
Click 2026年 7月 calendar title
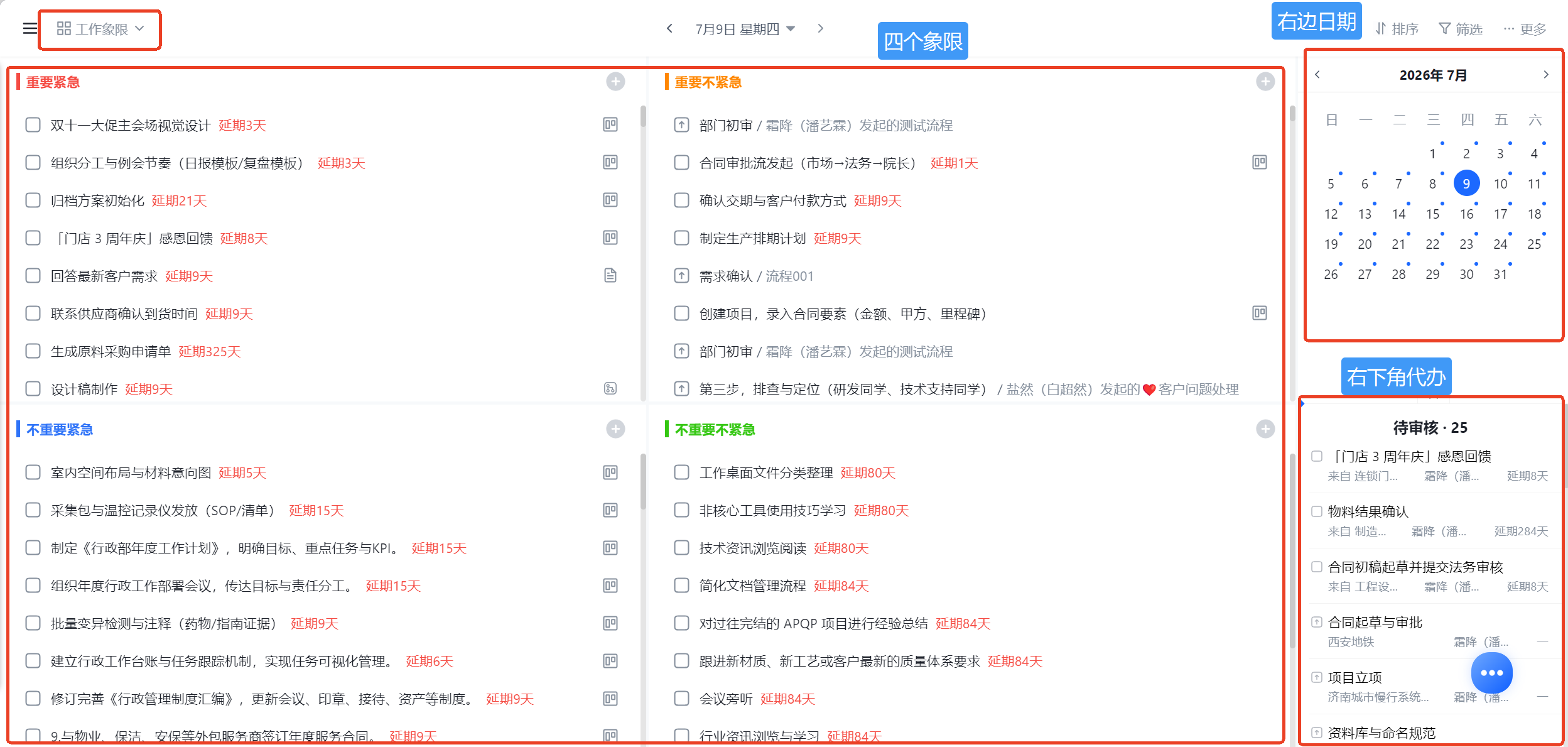coord(1432,75)
